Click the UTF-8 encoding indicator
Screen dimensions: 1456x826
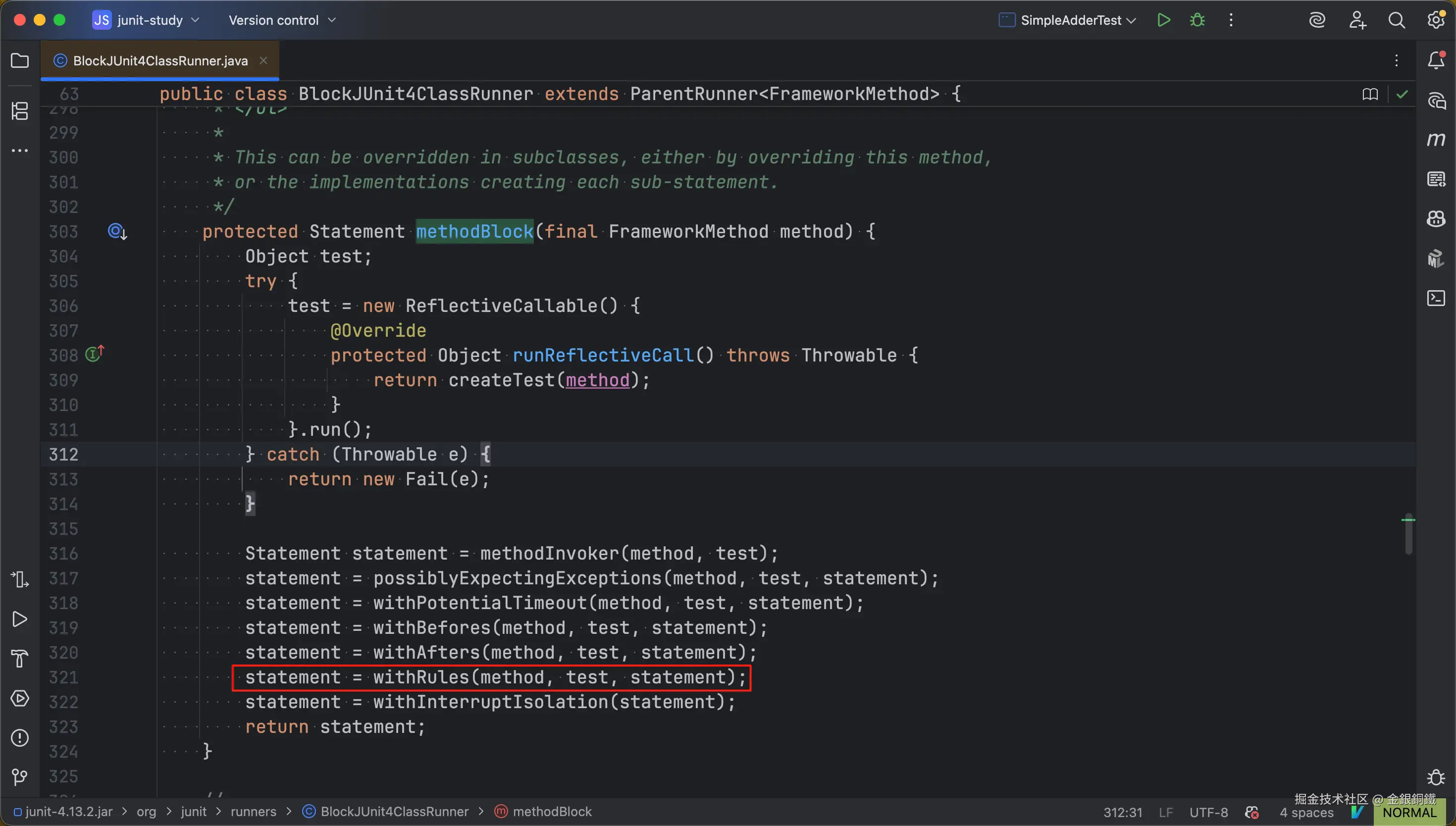coord(1208,813)
